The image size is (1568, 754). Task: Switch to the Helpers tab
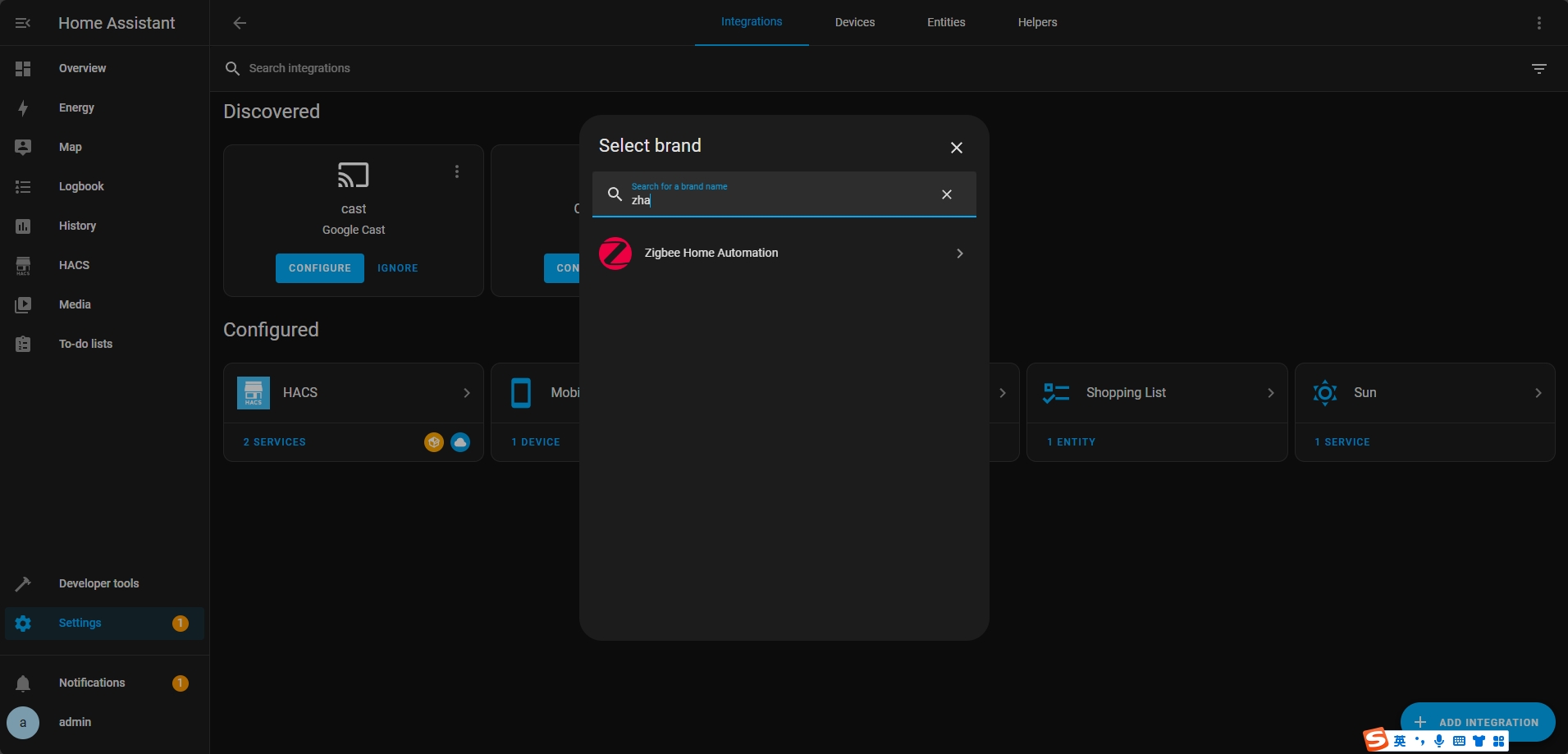[1037, 23]
